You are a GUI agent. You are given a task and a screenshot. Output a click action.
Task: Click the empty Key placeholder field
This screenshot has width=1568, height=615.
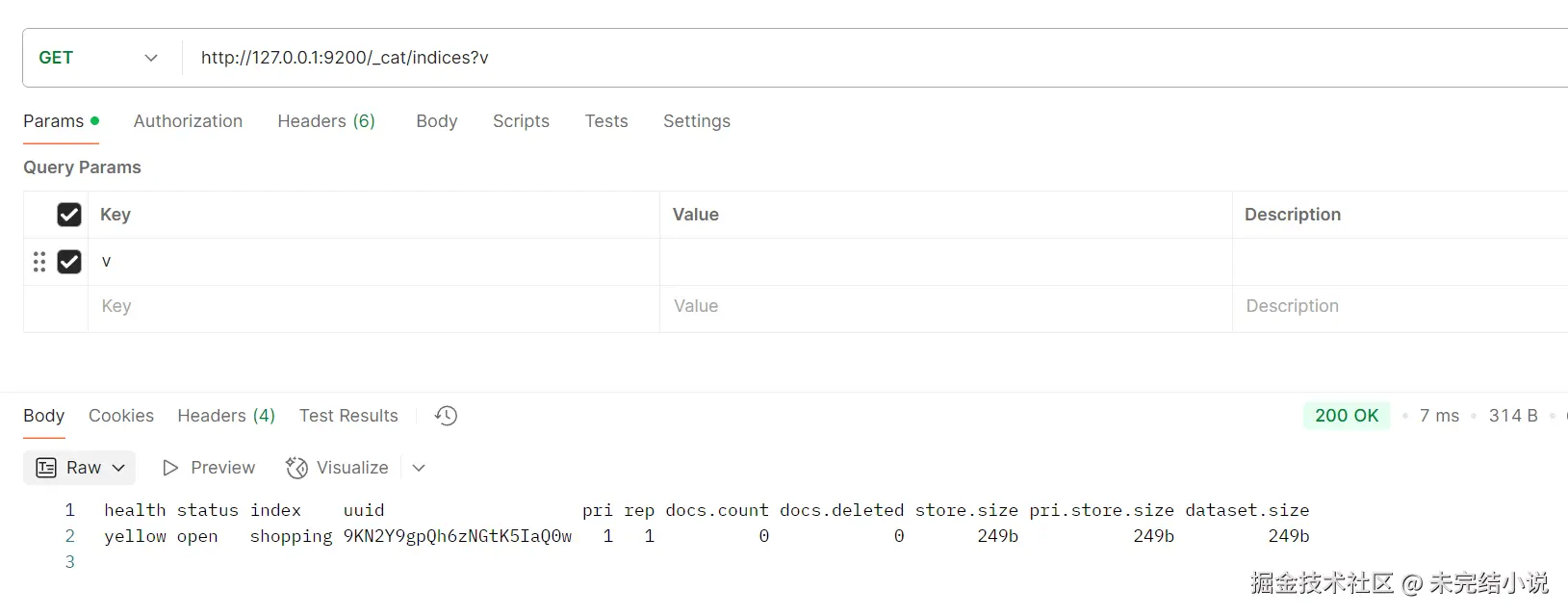pyautogui.click(x=373, y=306)
